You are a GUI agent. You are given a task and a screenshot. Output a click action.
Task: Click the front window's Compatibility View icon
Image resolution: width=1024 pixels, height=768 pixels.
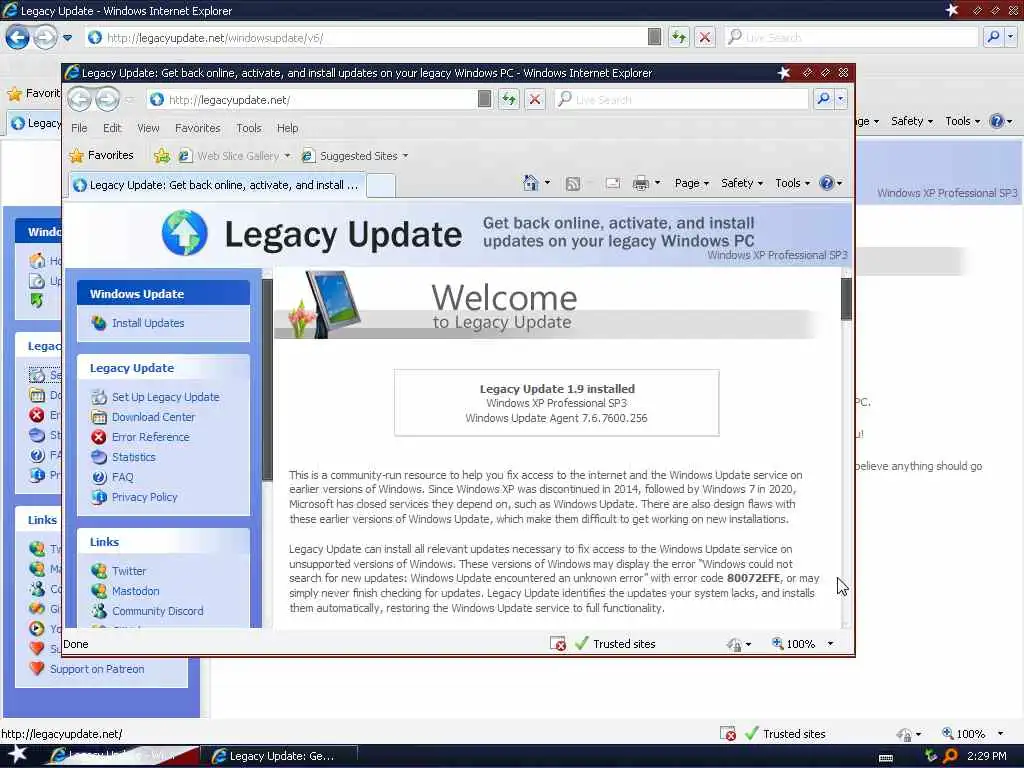(x=485, y=99)
